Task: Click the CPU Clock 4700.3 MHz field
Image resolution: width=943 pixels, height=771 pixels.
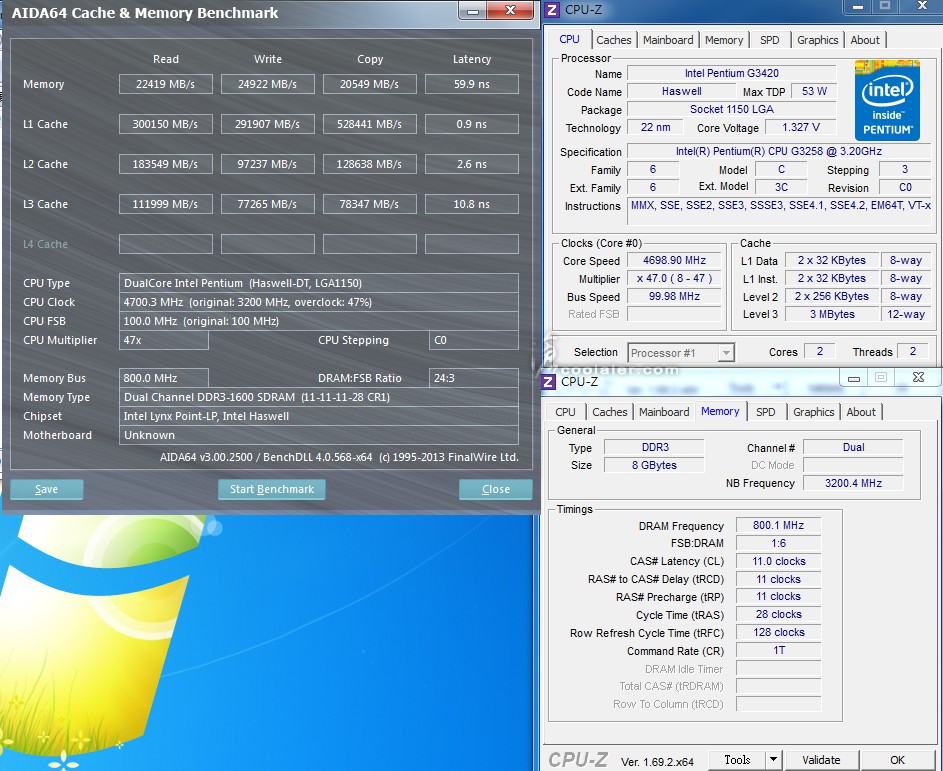Action: 319,302
